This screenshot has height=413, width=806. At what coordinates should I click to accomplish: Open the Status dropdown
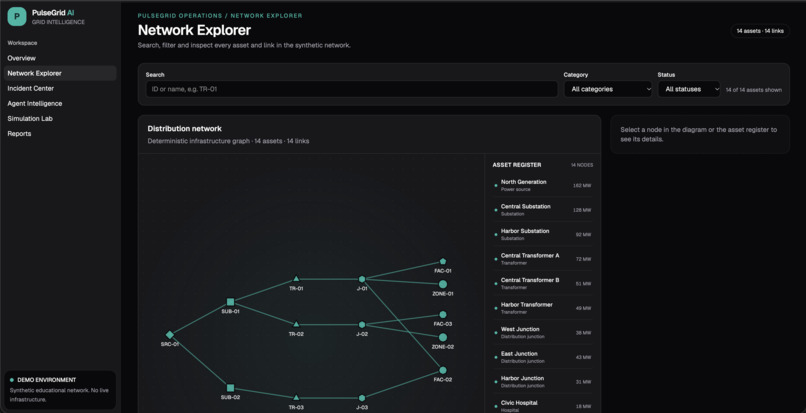[689, 89]
